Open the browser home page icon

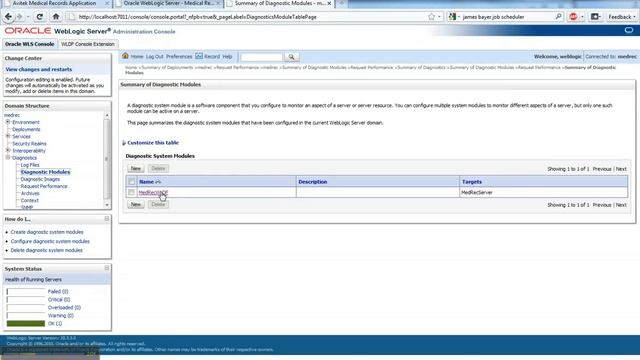tap(56, 17)
